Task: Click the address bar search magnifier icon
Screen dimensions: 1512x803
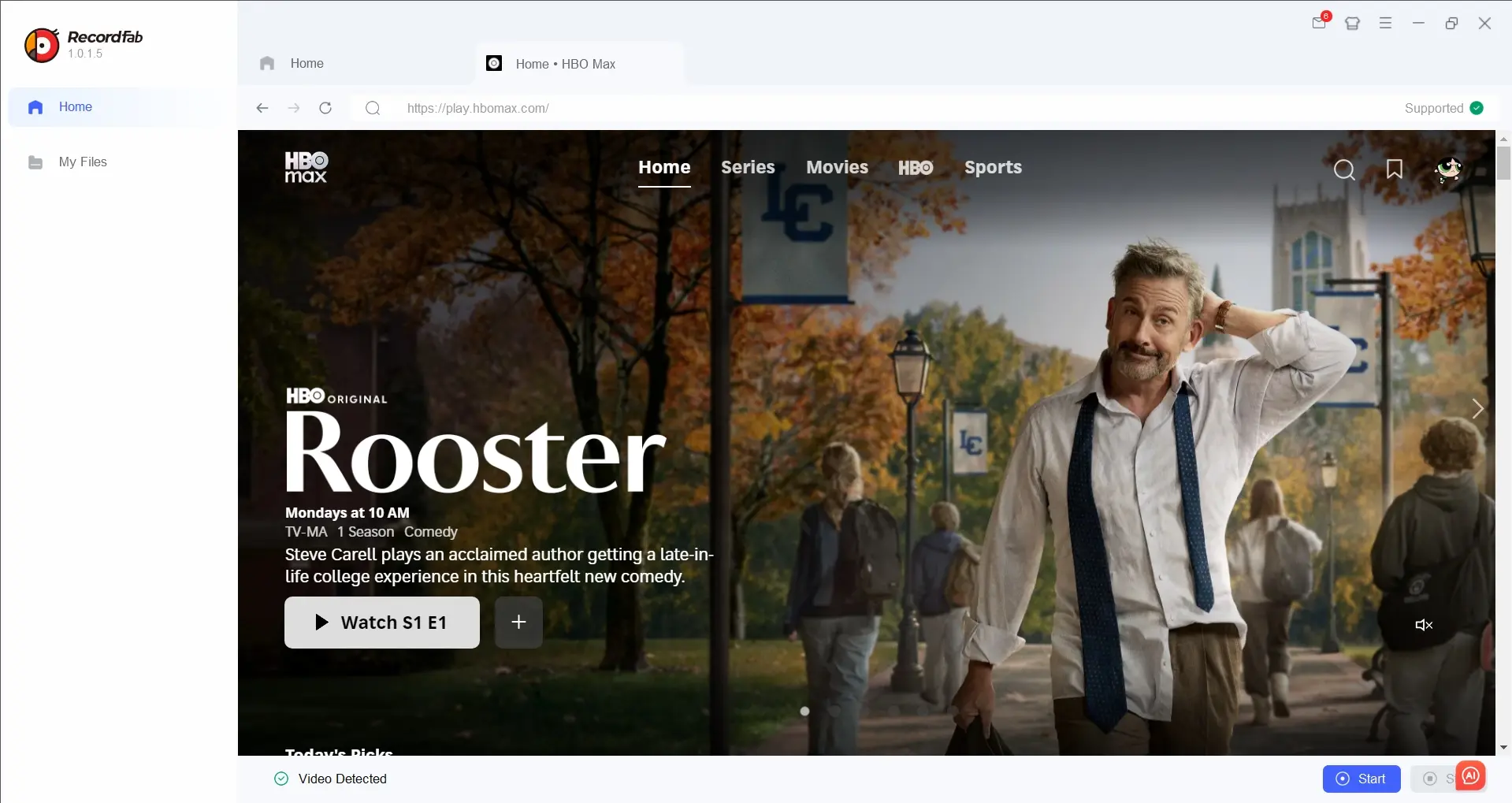Action: [x=373, y=108]
